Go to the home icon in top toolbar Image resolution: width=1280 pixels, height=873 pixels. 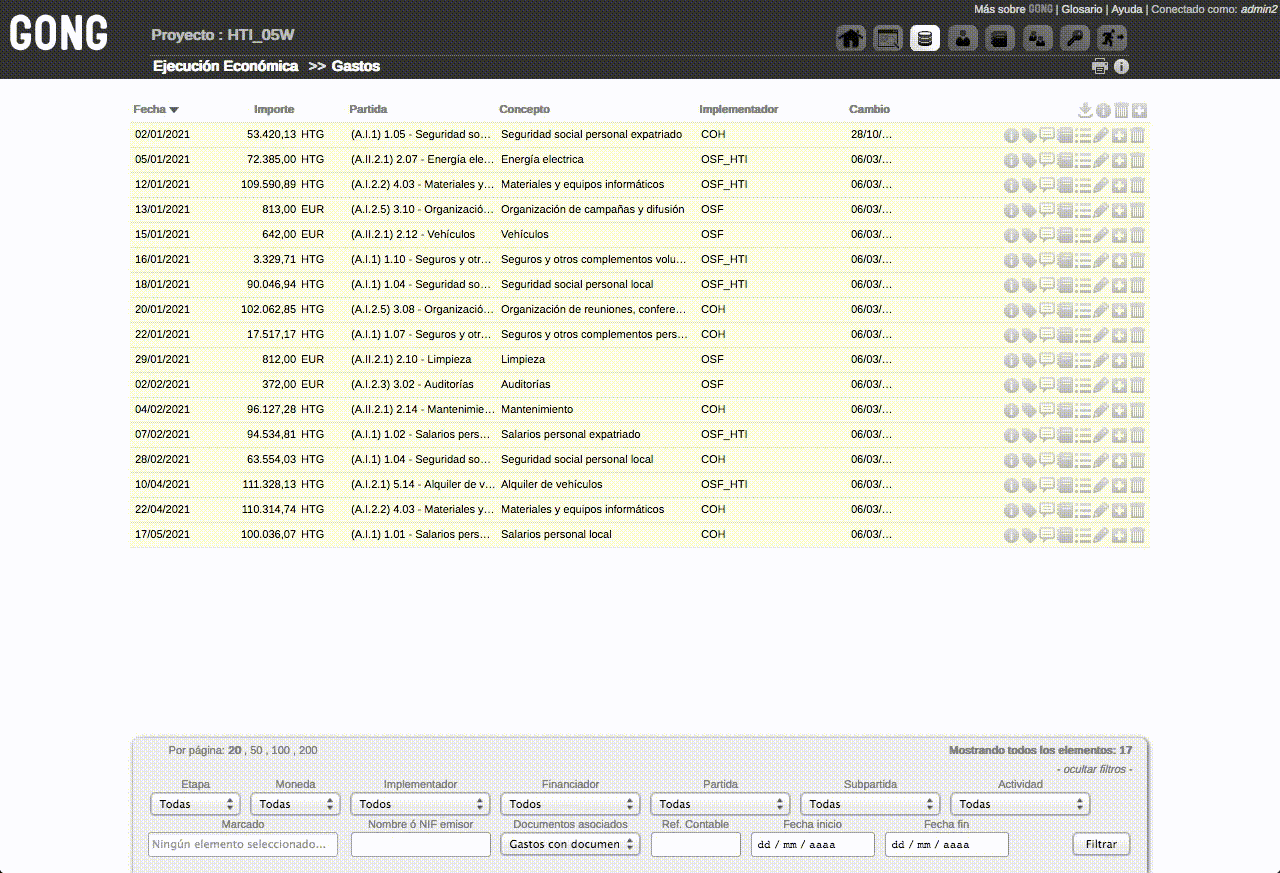[850, 39]
